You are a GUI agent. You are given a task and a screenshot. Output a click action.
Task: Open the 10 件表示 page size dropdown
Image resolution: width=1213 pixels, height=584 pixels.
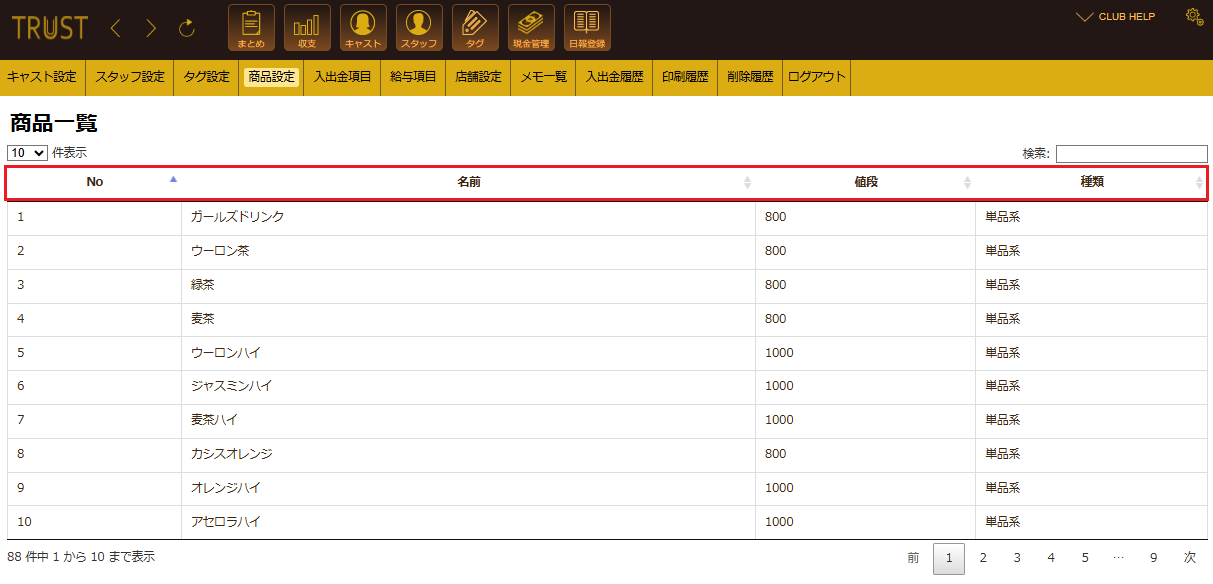click(27, 153)
